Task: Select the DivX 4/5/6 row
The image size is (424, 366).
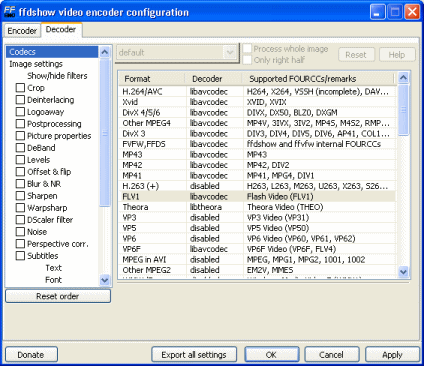Action: click(257, 113)
